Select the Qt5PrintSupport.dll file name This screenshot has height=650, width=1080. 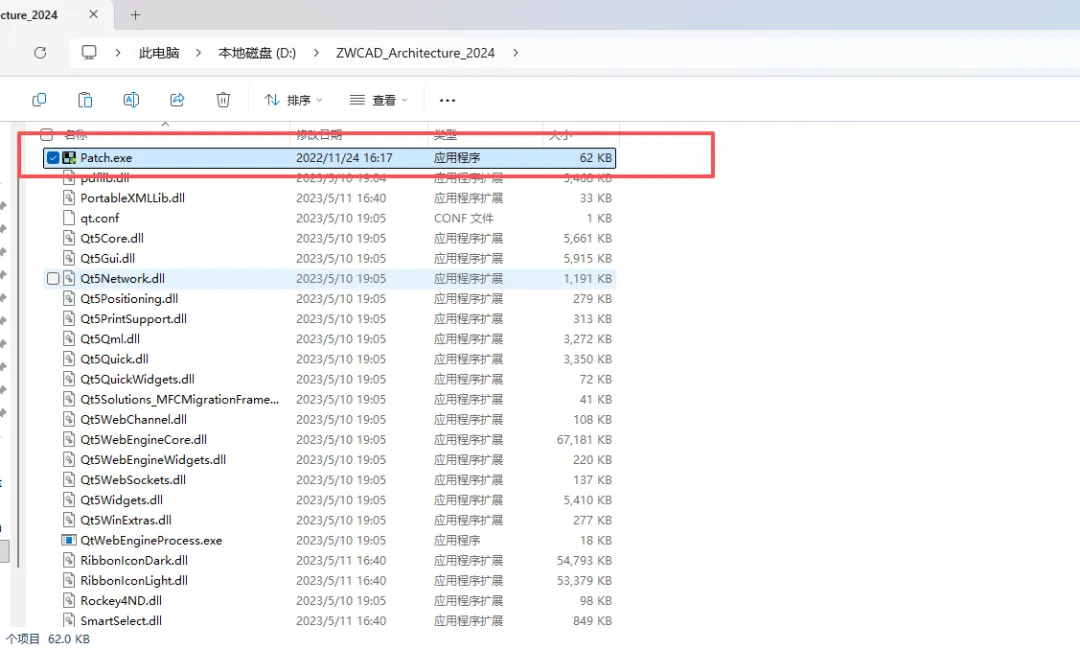(134, 319)
